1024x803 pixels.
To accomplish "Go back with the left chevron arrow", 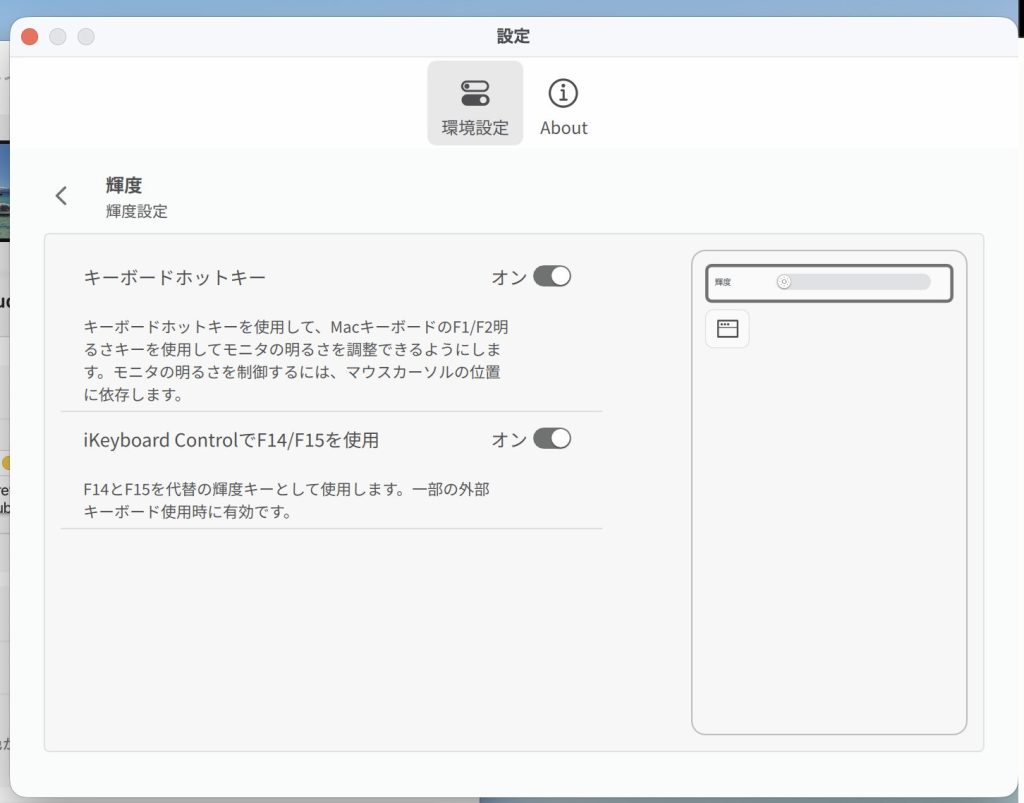I will [x=61, y=196].
